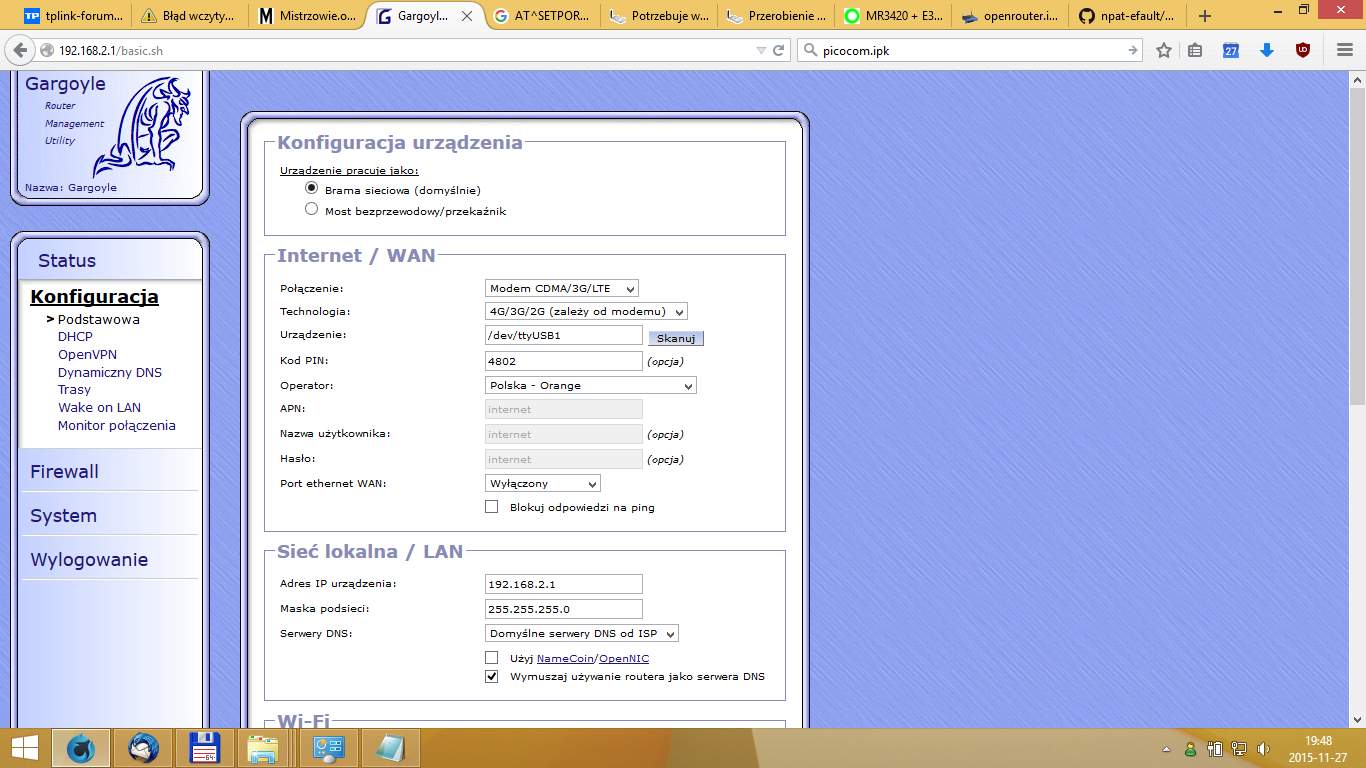
Task: Click the Kod PIN input field
Action: (563, 361)
